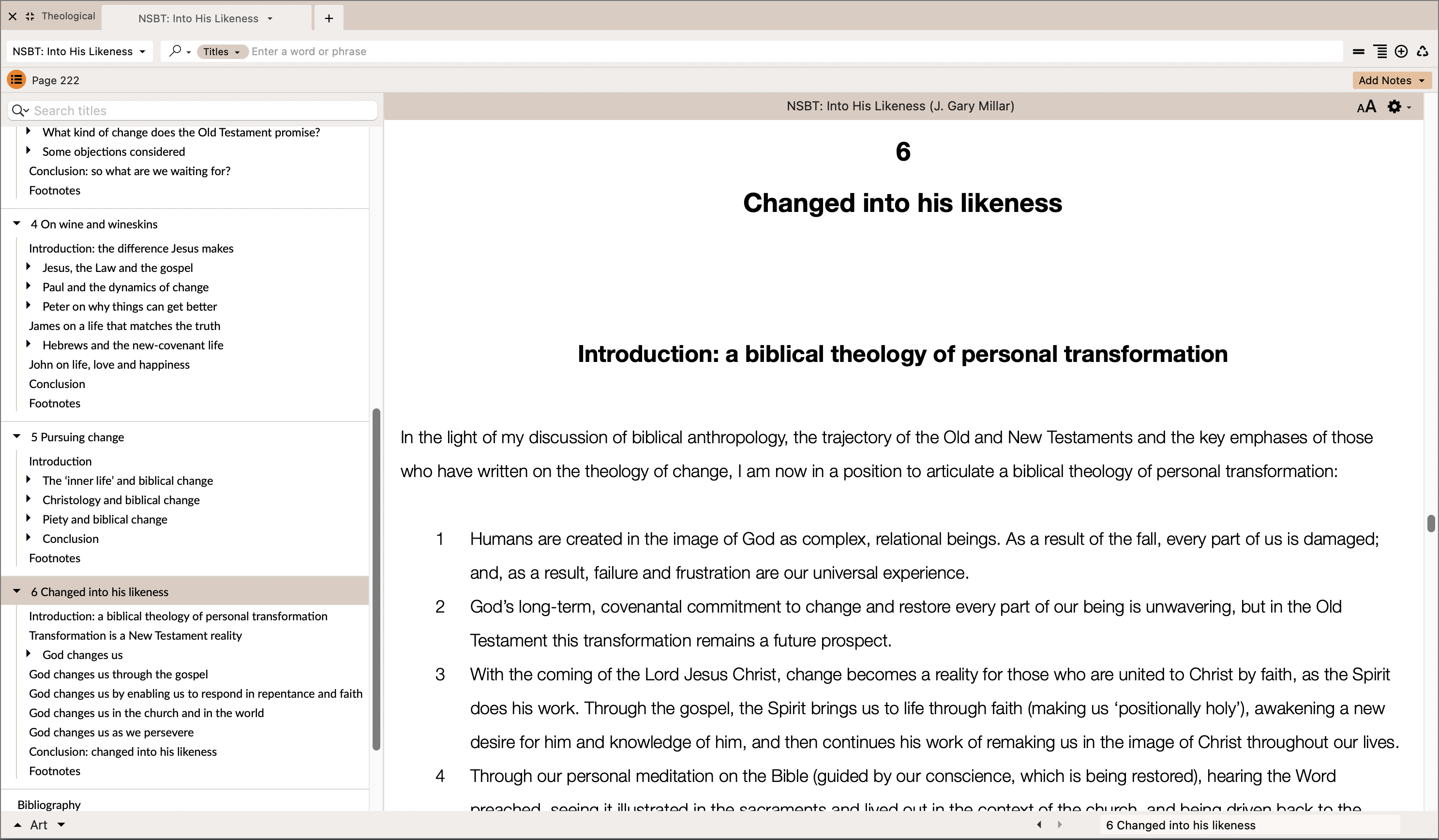Image resolution: width=1439 pixels, height=840 pixels.
Task: Open text size AA control
Action: pyautogui.click(x=1366, y=107)
